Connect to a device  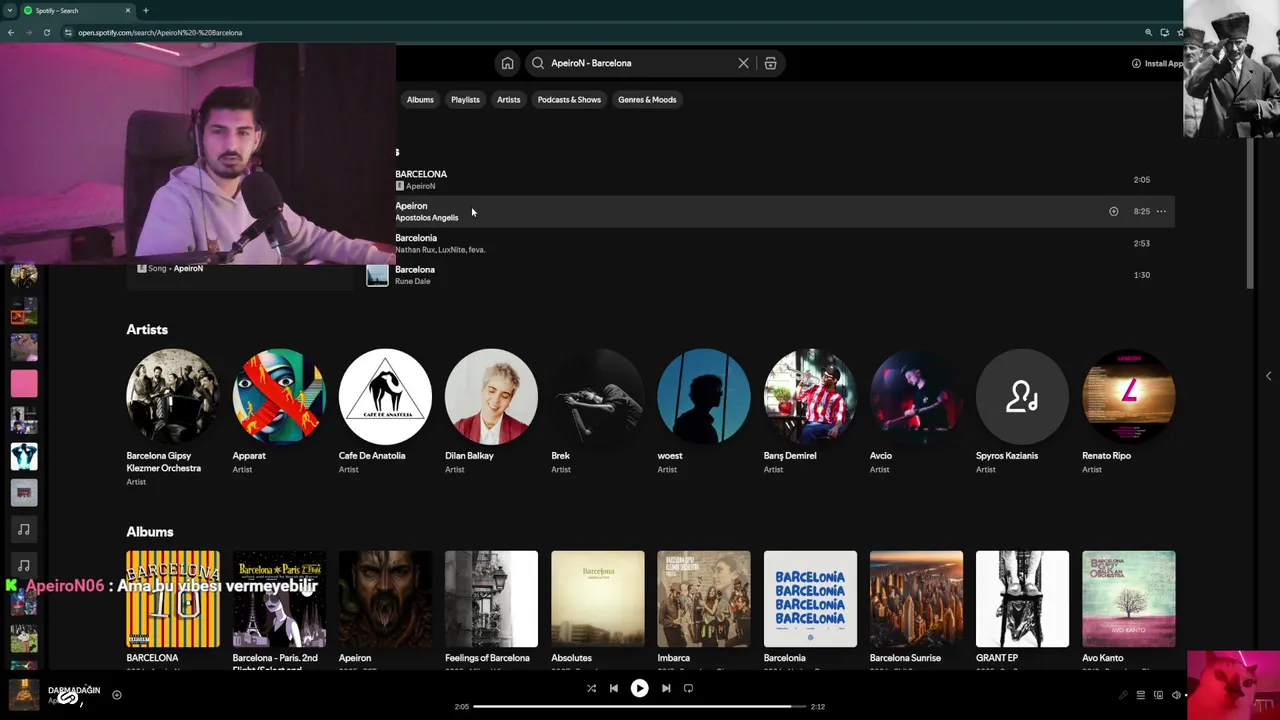click(1158, 695)
